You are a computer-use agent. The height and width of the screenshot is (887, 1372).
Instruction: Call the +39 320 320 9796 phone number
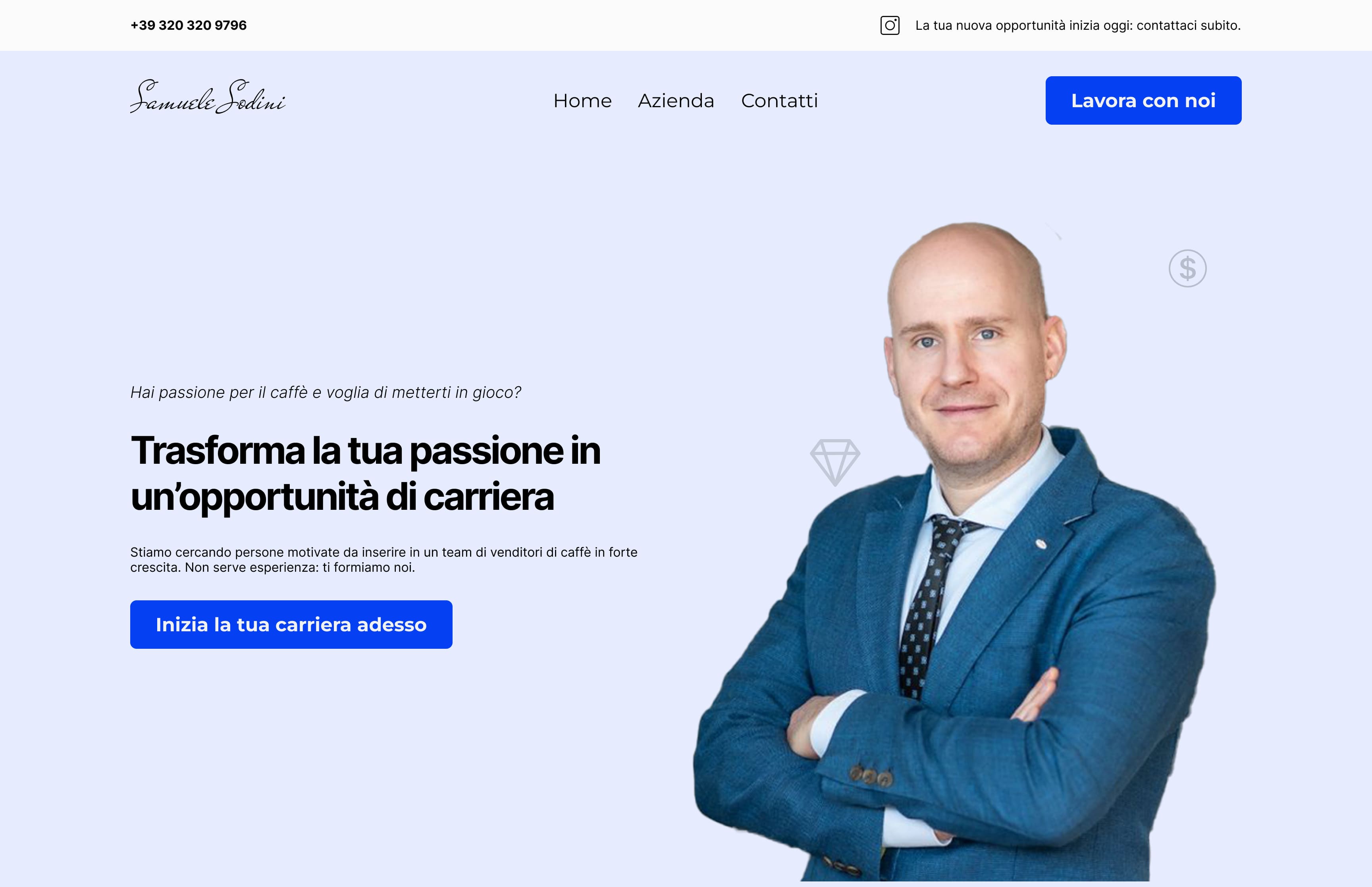tap(188, 25)
